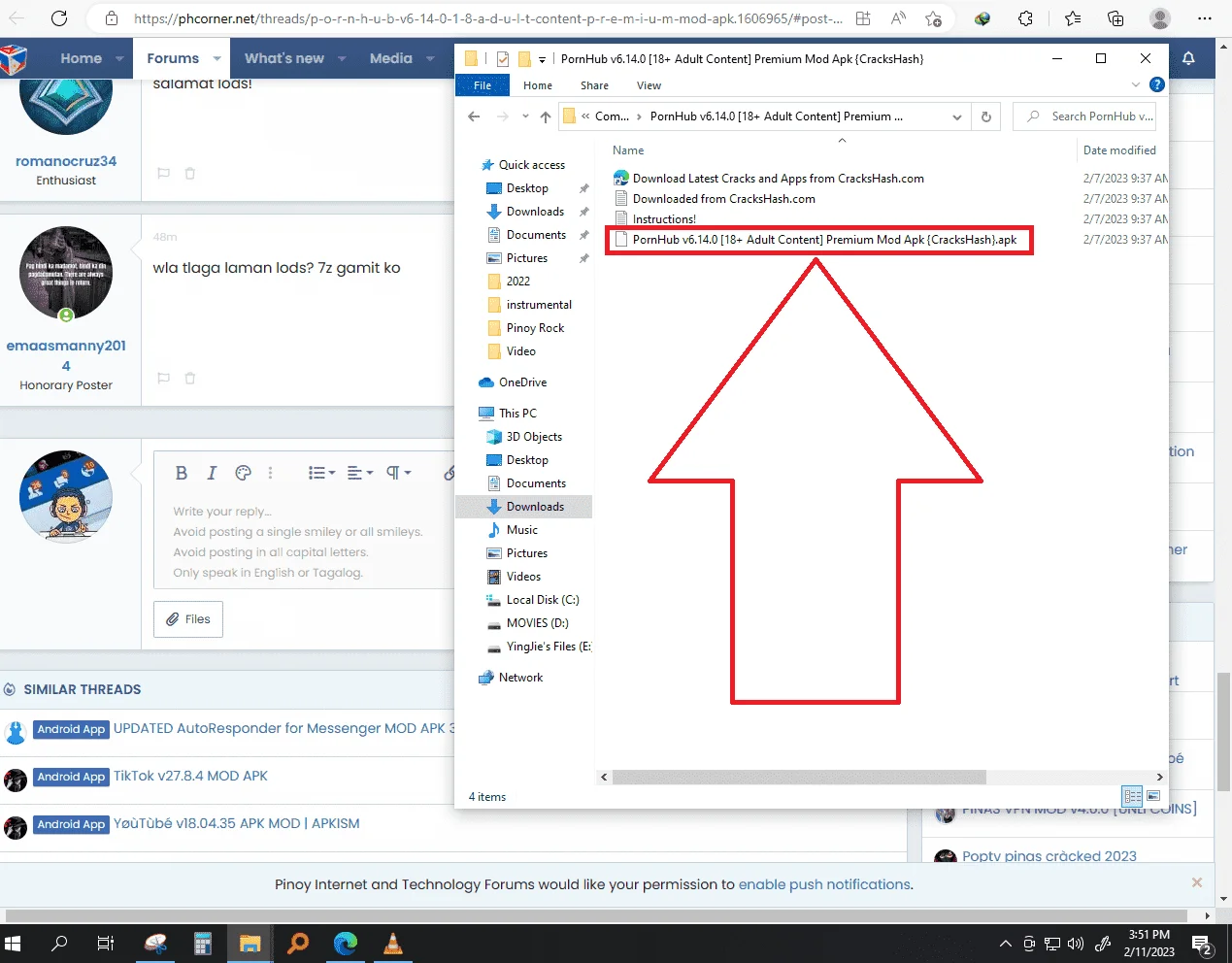
Task: Click the forum notifications bell icon
Action: (x=1188, y=58)
